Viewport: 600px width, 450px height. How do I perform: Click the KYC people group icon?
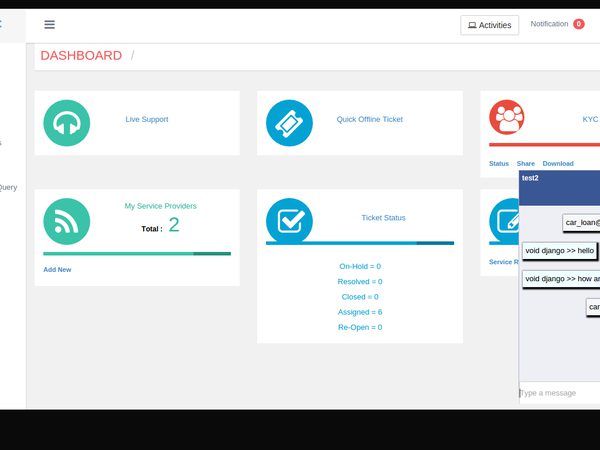point(507,117)
